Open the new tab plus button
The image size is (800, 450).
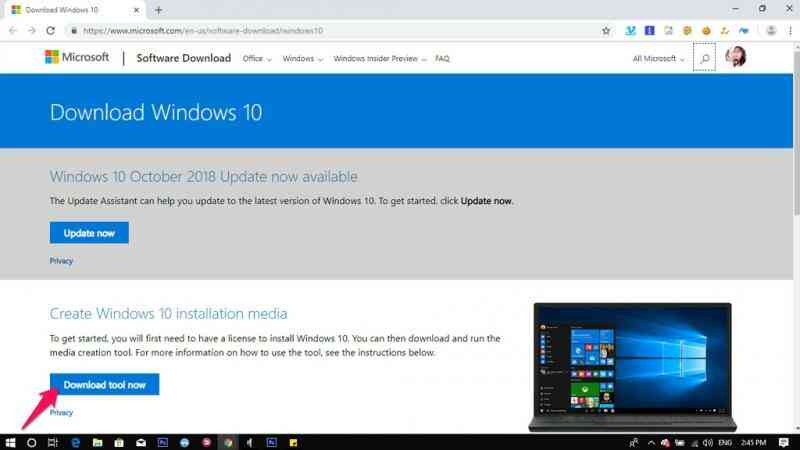click(x=158, y=10)
